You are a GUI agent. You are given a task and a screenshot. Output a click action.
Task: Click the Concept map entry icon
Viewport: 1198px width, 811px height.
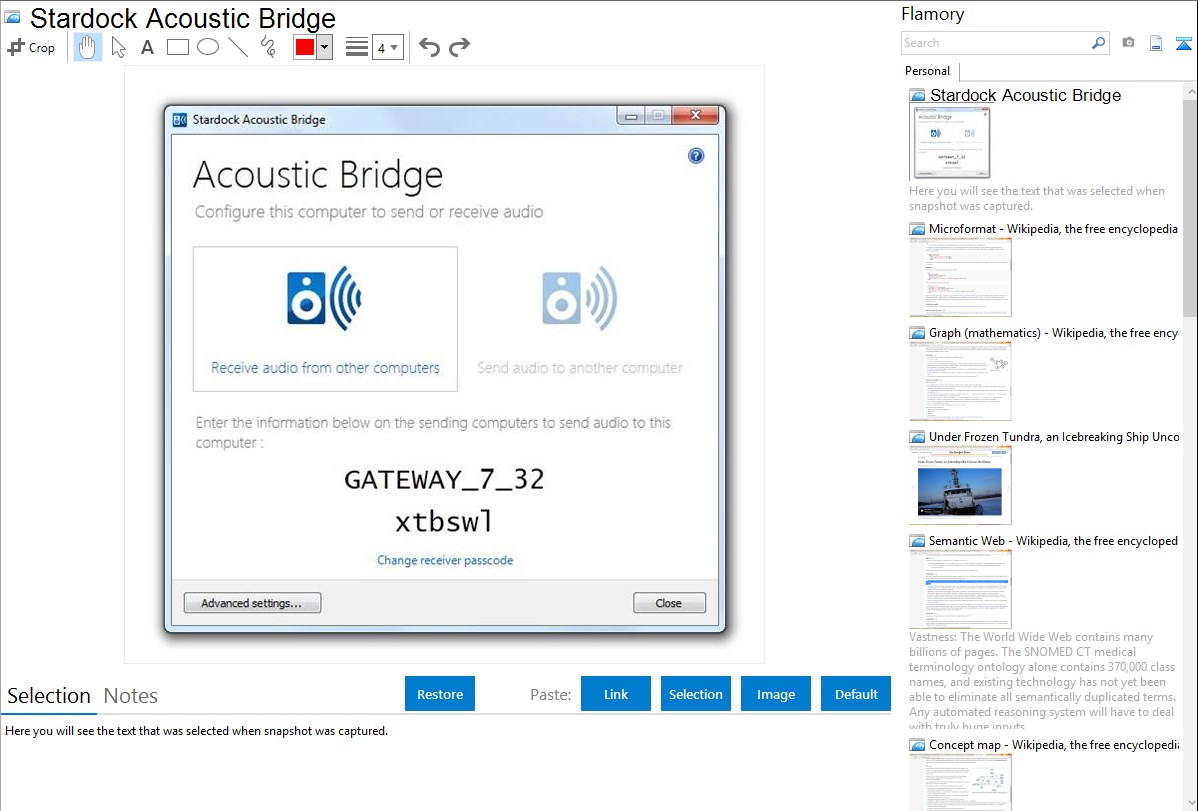click(918, 745)
